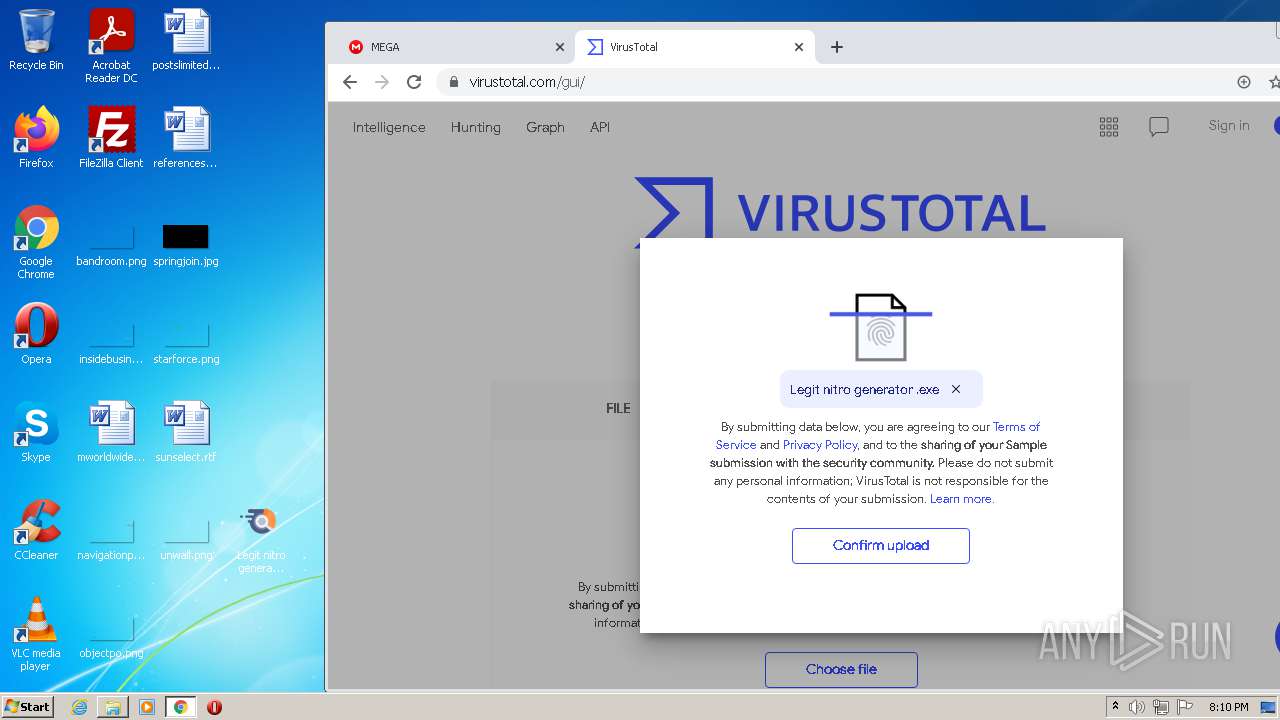1280x720 pixels.
Task: Select the references Word document icon
Action: [186, 138]
